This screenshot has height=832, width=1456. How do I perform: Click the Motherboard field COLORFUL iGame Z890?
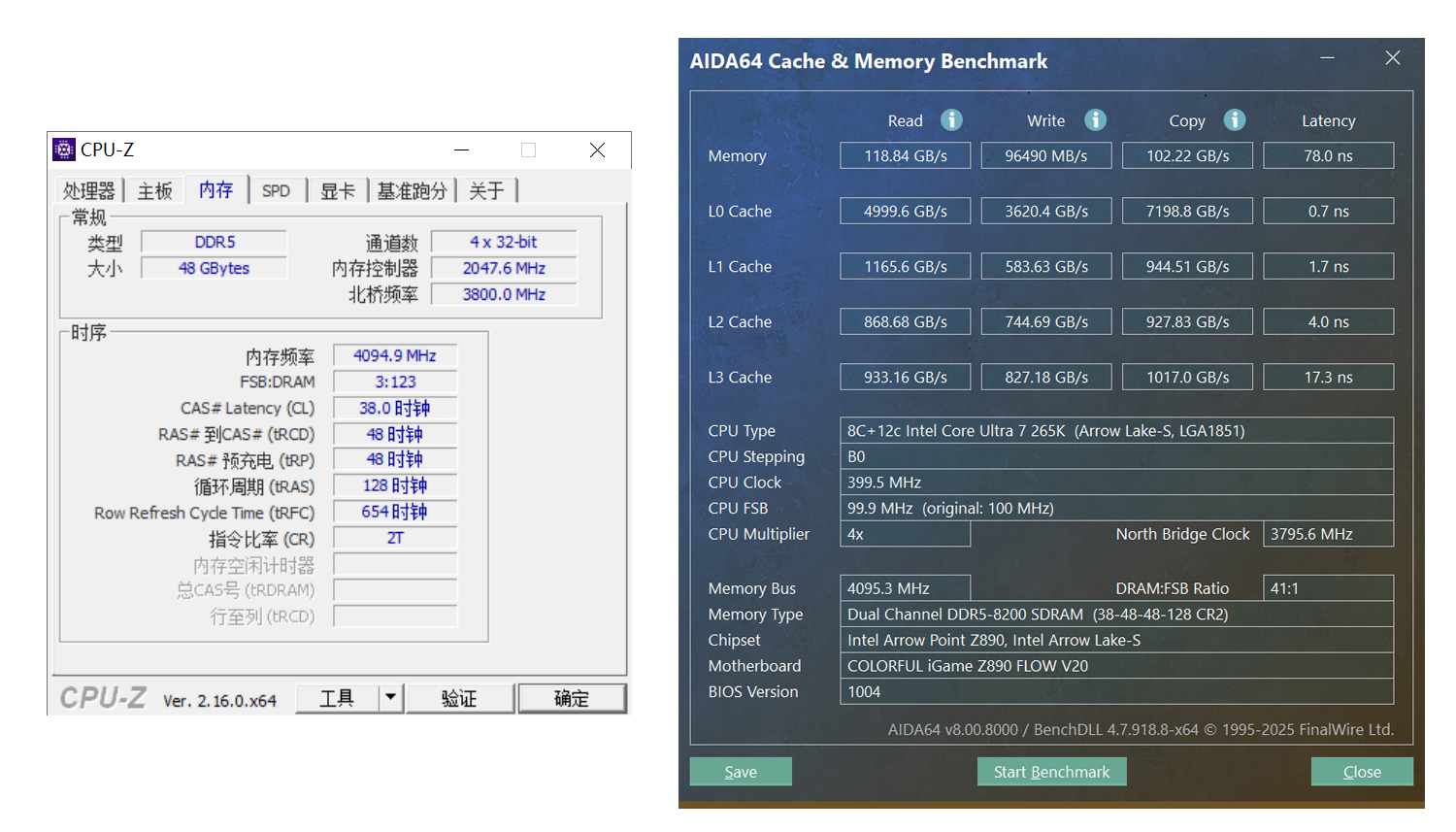[x=1117, y=666]
